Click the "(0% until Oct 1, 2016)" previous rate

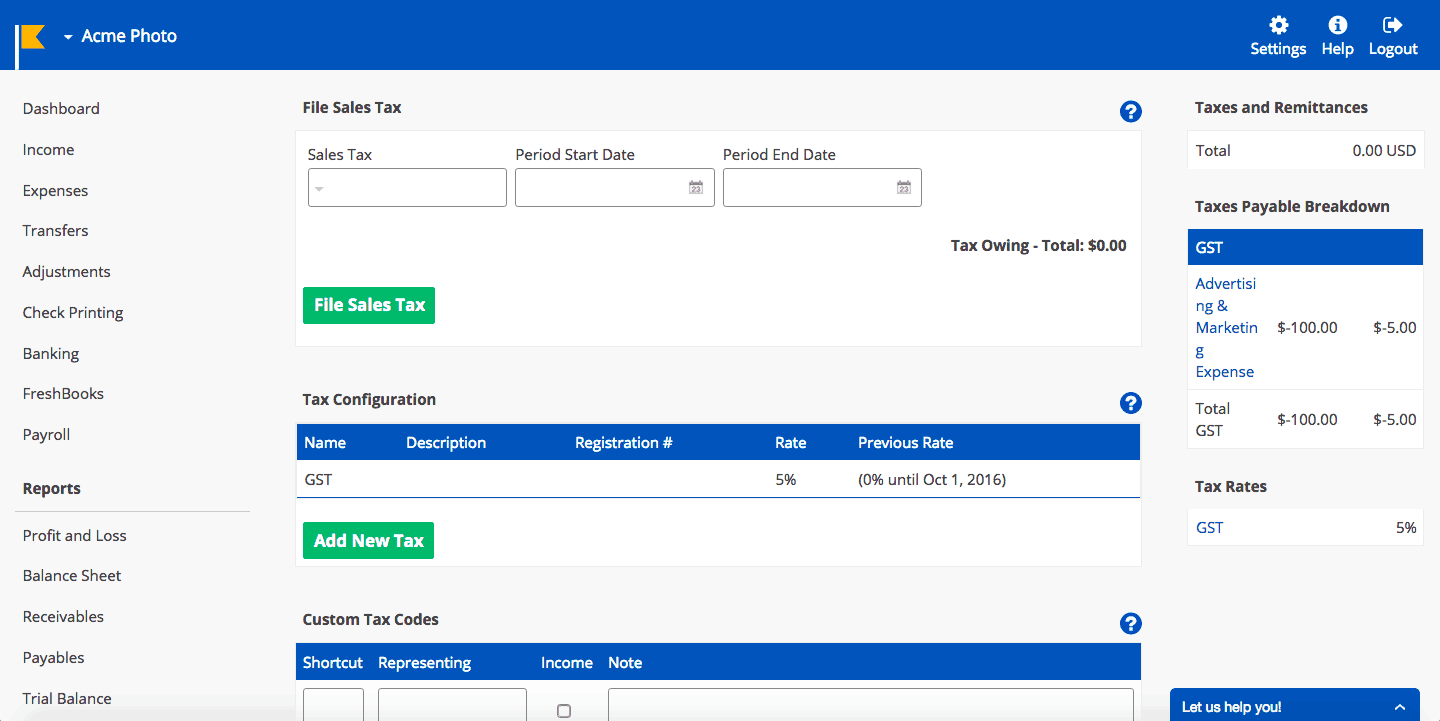pos(932,480)
